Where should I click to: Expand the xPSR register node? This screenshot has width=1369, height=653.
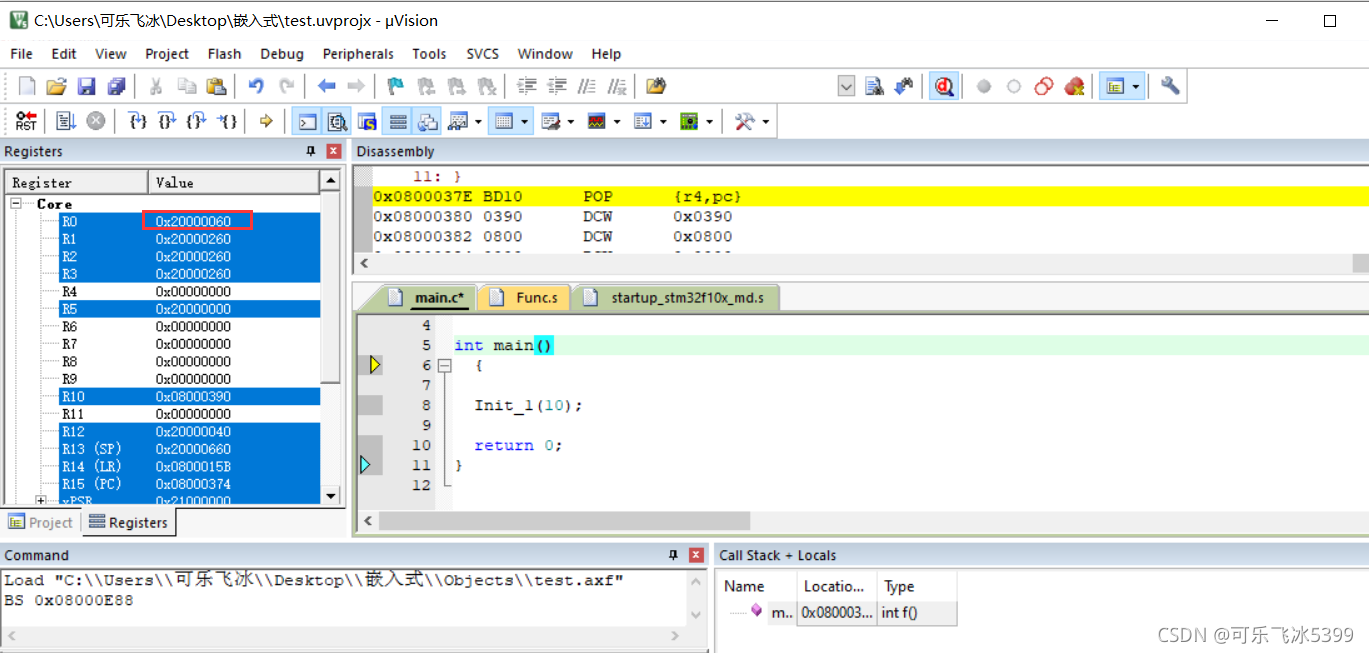coord(41,500)
